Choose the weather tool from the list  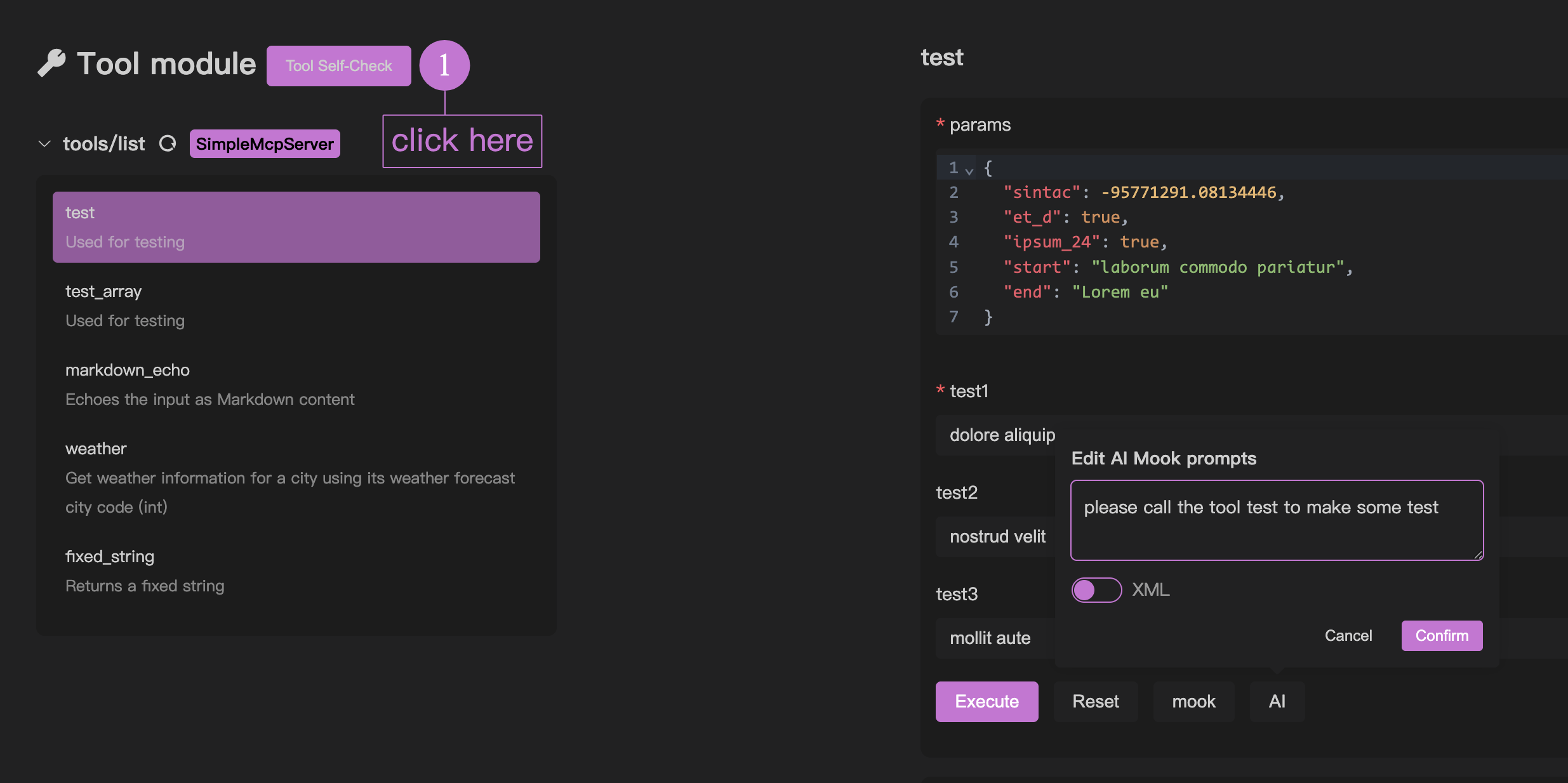pyautogui.click(x=296, y=477)
